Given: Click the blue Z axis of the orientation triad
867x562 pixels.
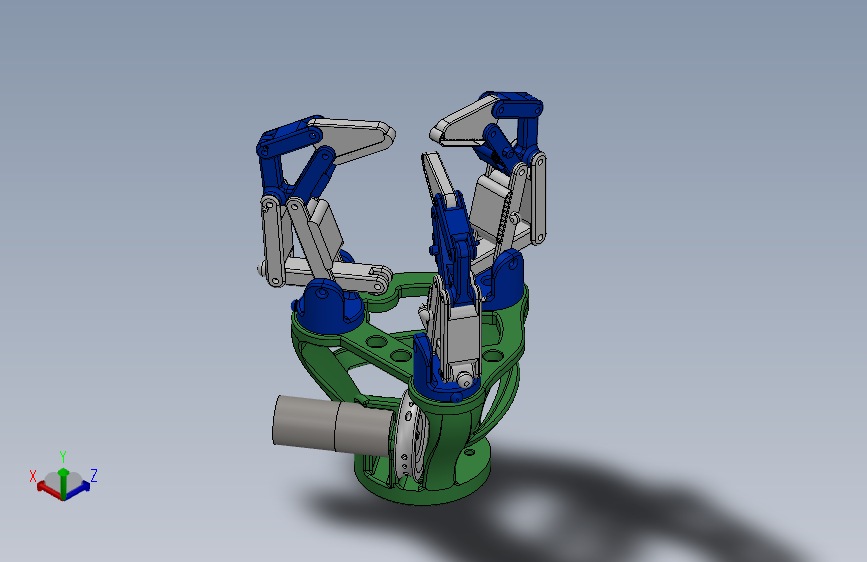Looking at the screenshot, I should [78, 490].
